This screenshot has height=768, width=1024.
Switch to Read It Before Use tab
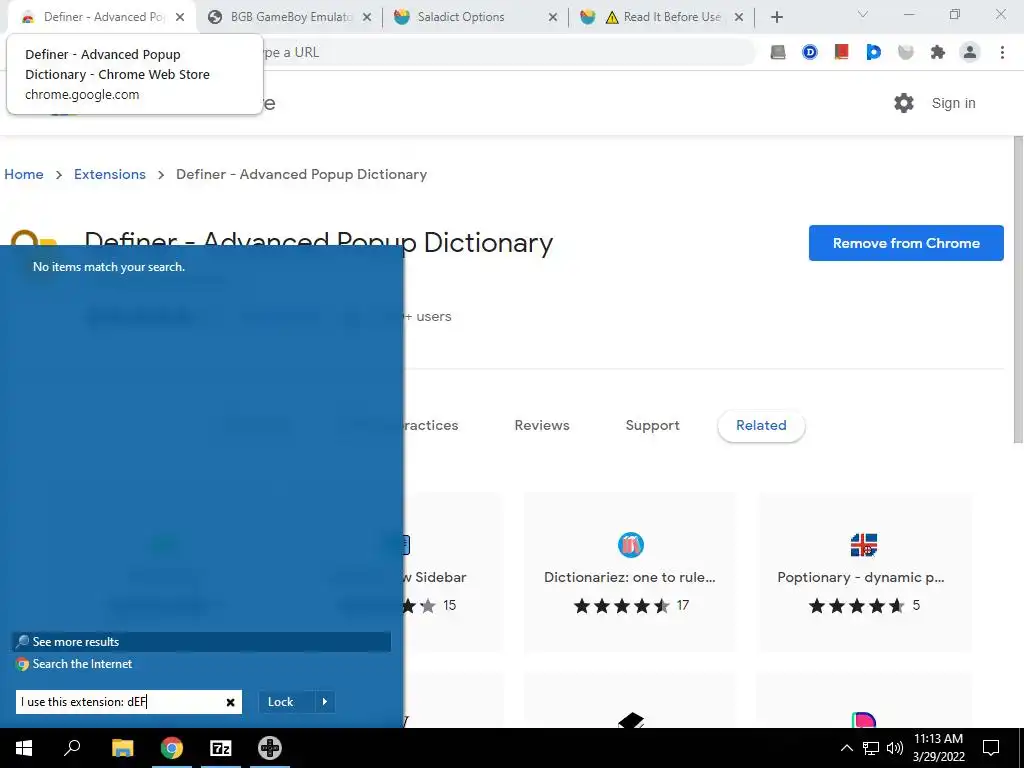(660, 17)
